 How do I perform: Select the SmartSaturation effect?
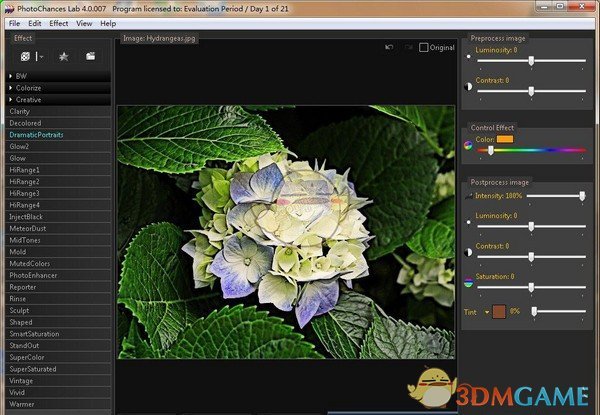click(x=59, y=334)
